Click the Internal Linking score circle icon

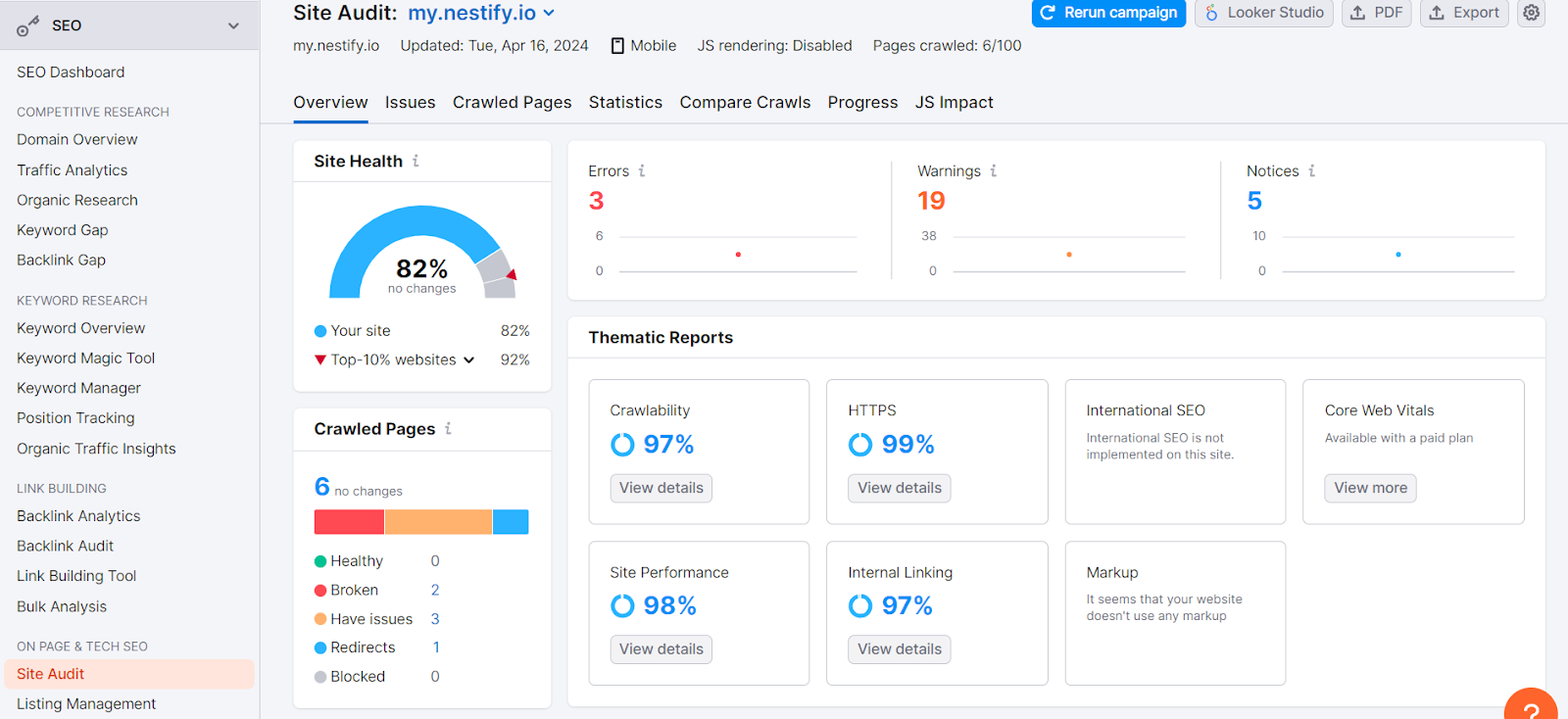[860, 606]
